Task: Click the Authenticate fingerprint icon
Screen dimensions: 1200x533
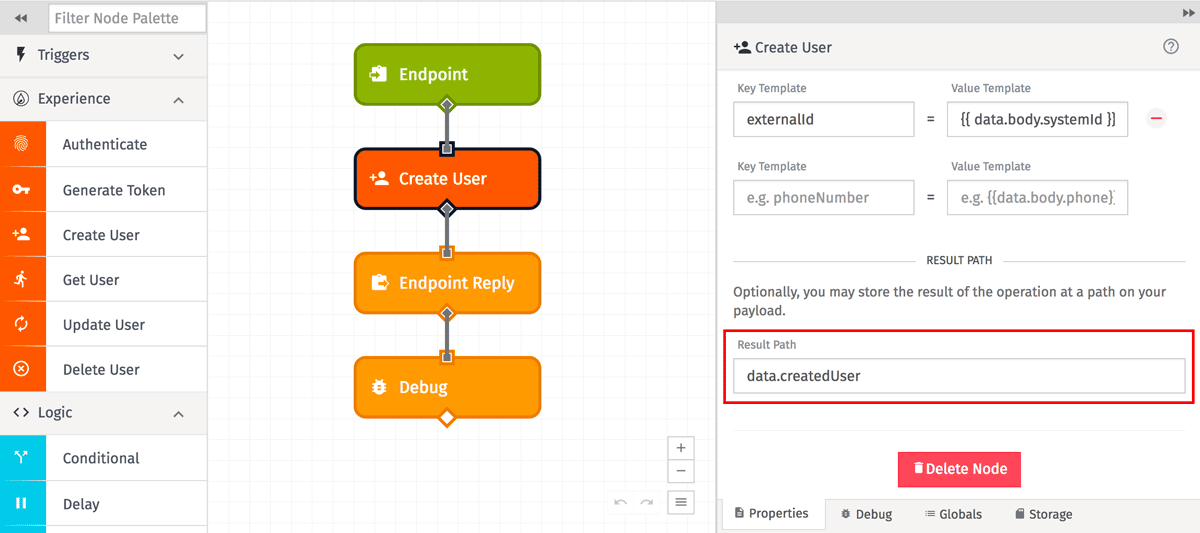Action: (22, 144)
